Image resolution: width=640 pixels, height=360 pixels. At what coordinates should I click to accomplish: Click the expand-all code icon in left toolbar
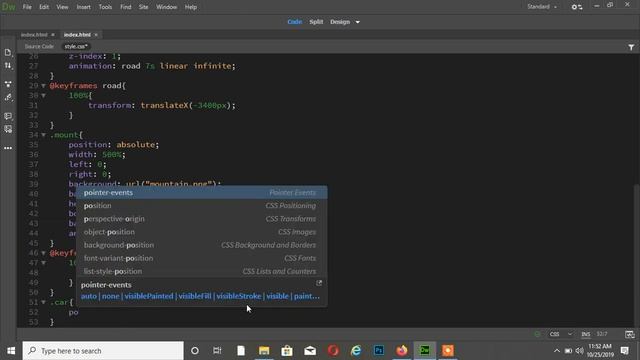click(8, 84)
